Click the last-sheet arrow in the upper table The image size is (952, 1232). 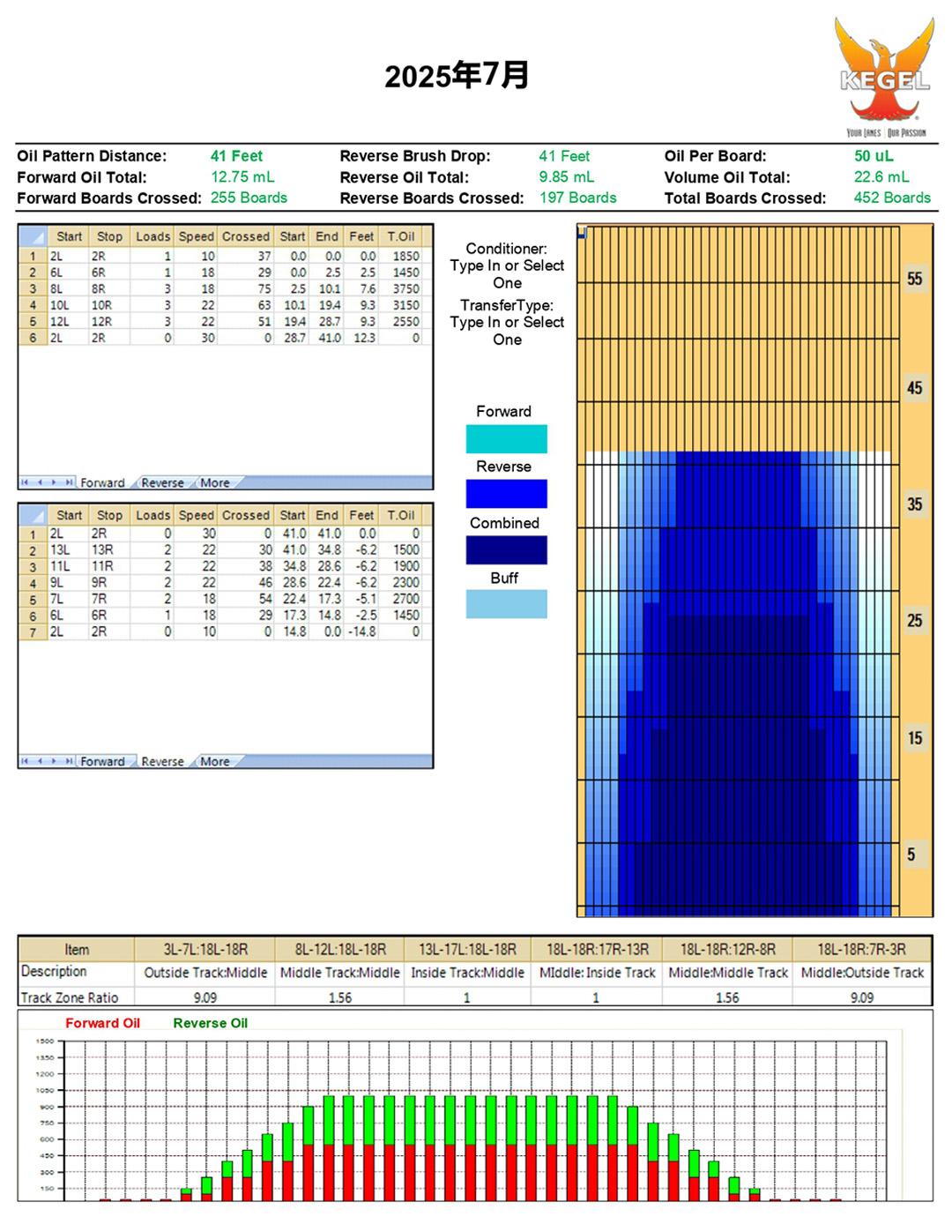point(69,482)
